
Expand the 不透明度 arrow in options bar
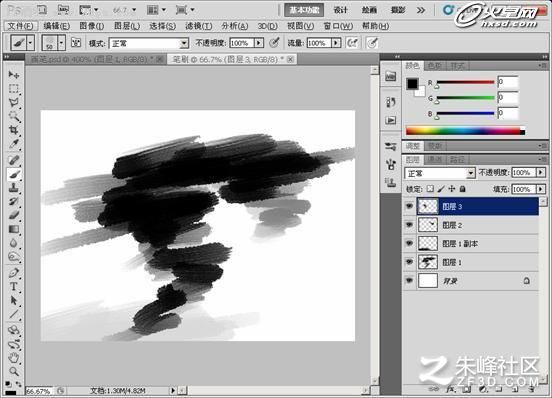click(x=259, y=43)
